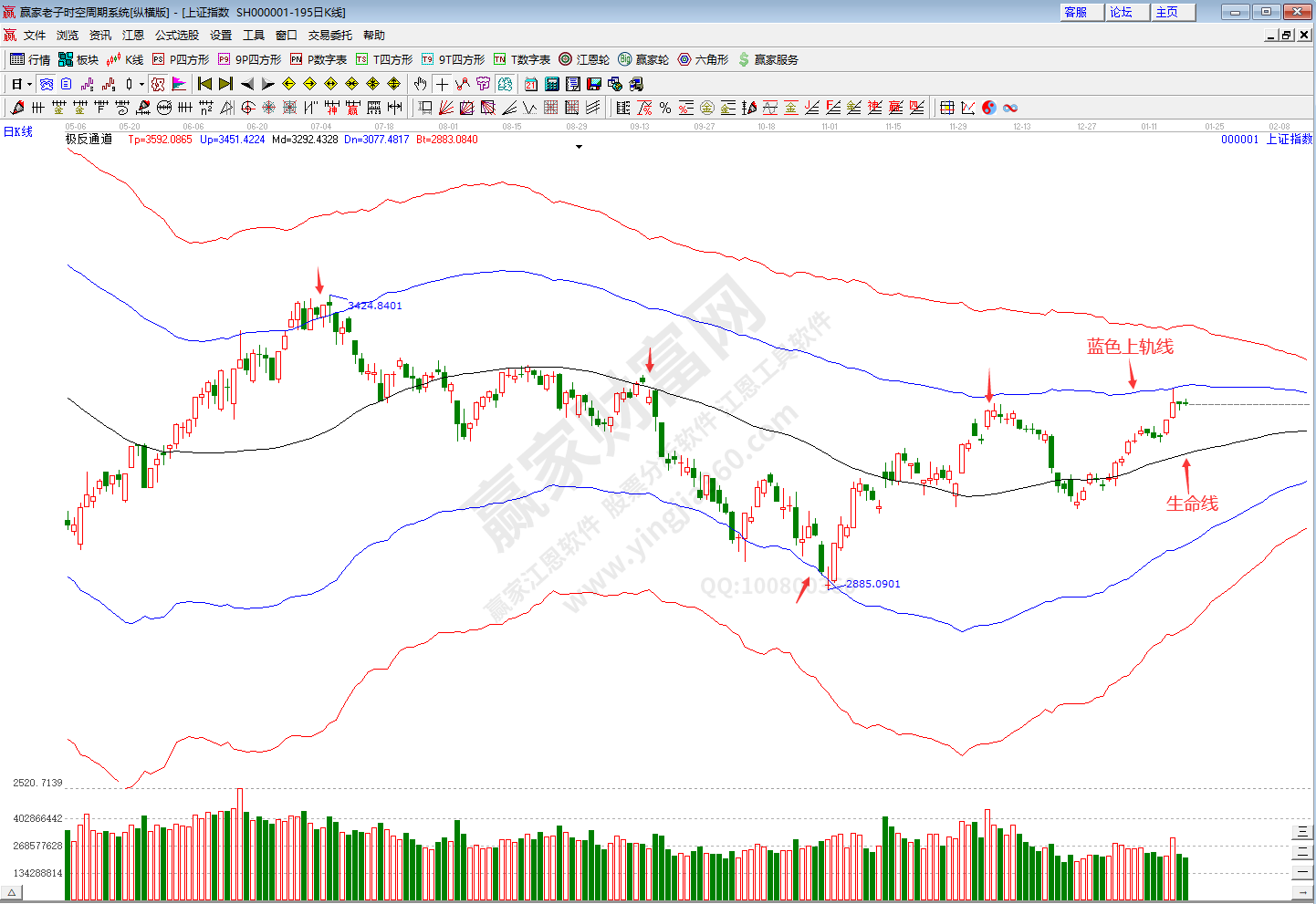1316x904 pixels.
Task: Toggle the two-line panel button
Action: tap(1302, 852)
